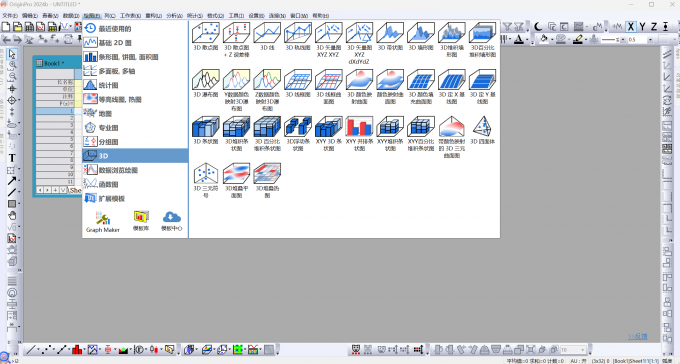The height and width of the screenshot is (364, 680).
Task: Open the 模板库 template library
Action: pyautogui.click(x=141, y=221)
